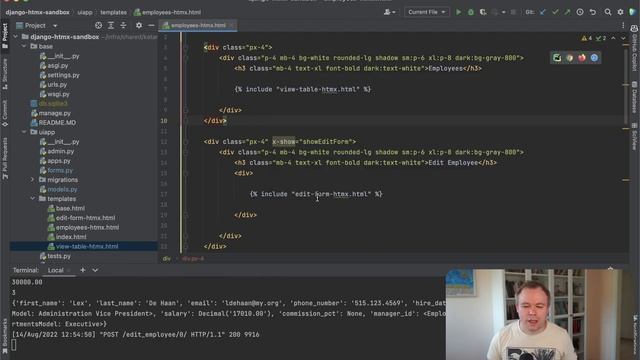Collapse the uiapp folder
The width and height of the screenshot is (640, 360).
click(24, 132)
